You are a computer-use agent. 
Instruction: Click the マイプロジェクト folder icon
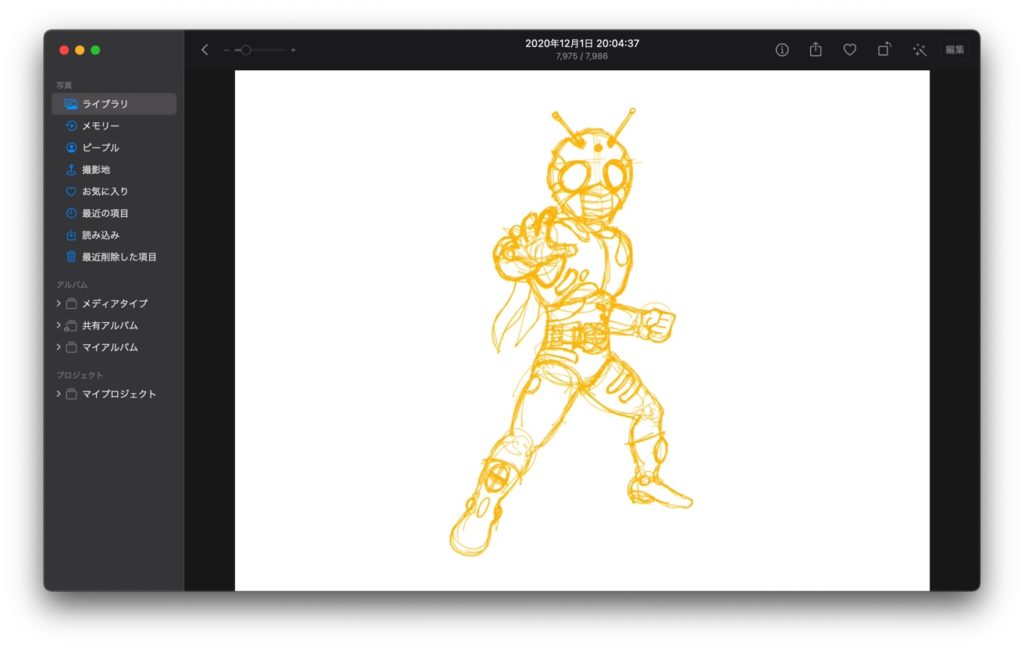pyautogui.click(x=71, y=394)
